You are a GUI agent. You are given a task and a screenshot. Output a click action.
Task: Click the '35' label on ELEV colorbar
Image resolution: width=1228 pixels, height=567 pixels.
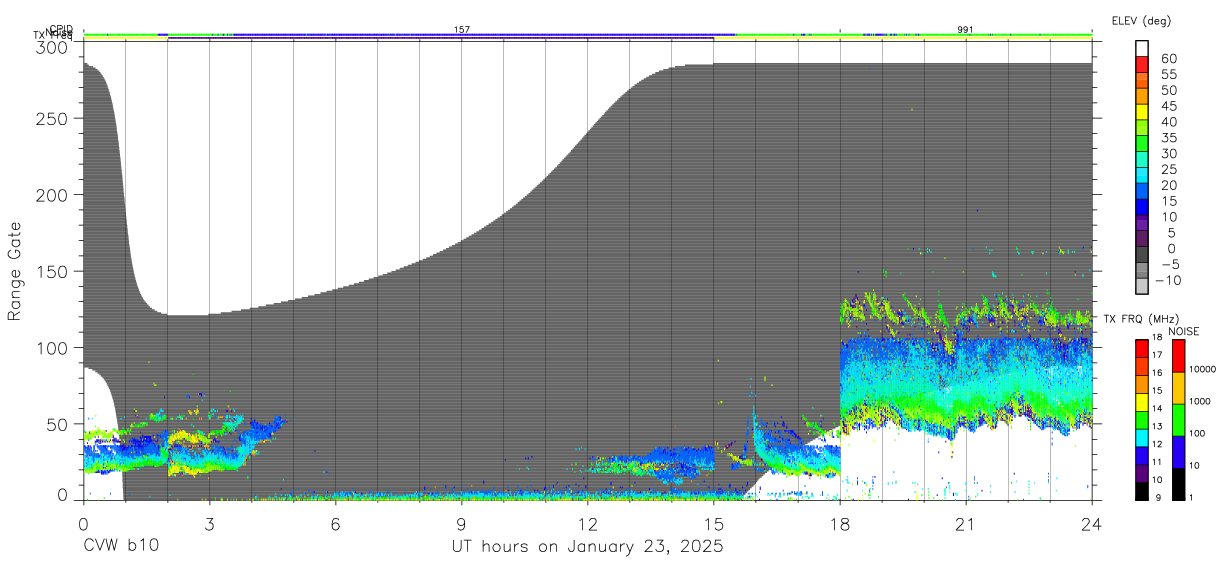(1168, 138)
